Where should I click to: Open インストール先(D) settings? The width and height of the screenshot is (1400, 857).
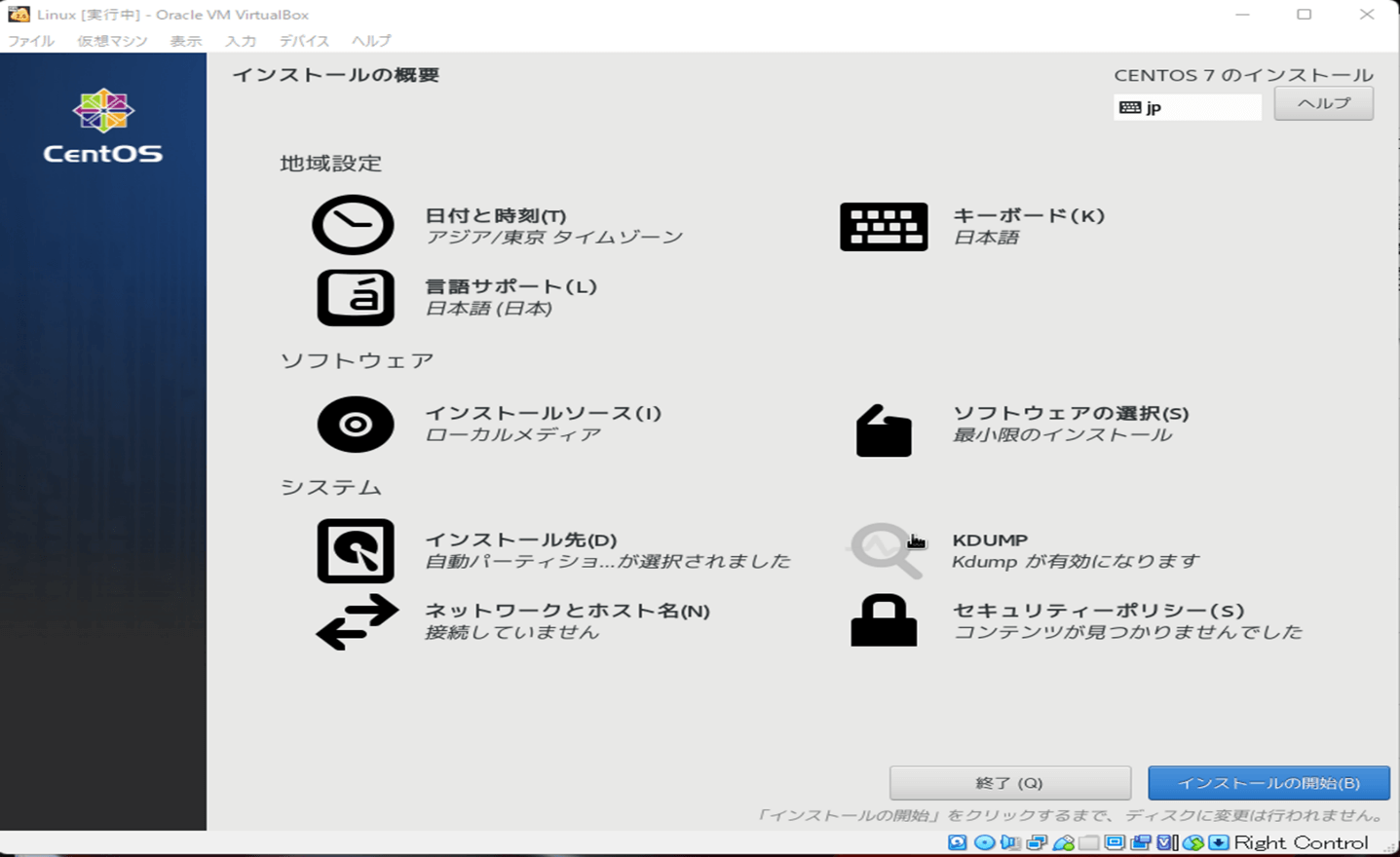click(x=521, y=540)
